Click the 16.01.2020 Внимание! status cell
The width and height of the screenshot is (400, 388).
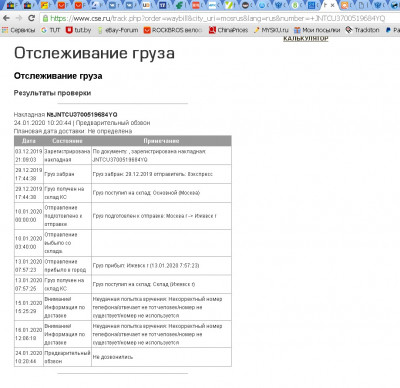click(67, 334)
